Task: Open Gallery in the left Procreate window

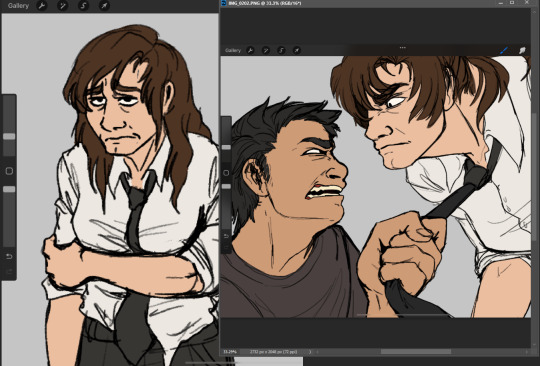Action: tap(18, 6)
